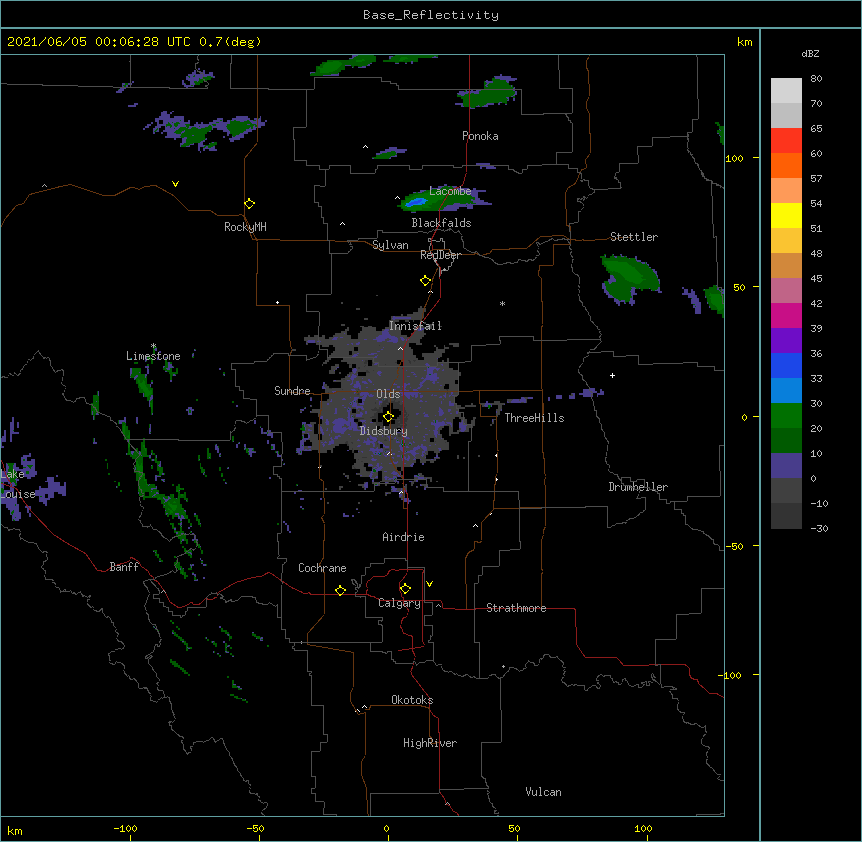Click the Okotoks city label
The height and width of the screenshot is (842, 862).
point(412,700)
